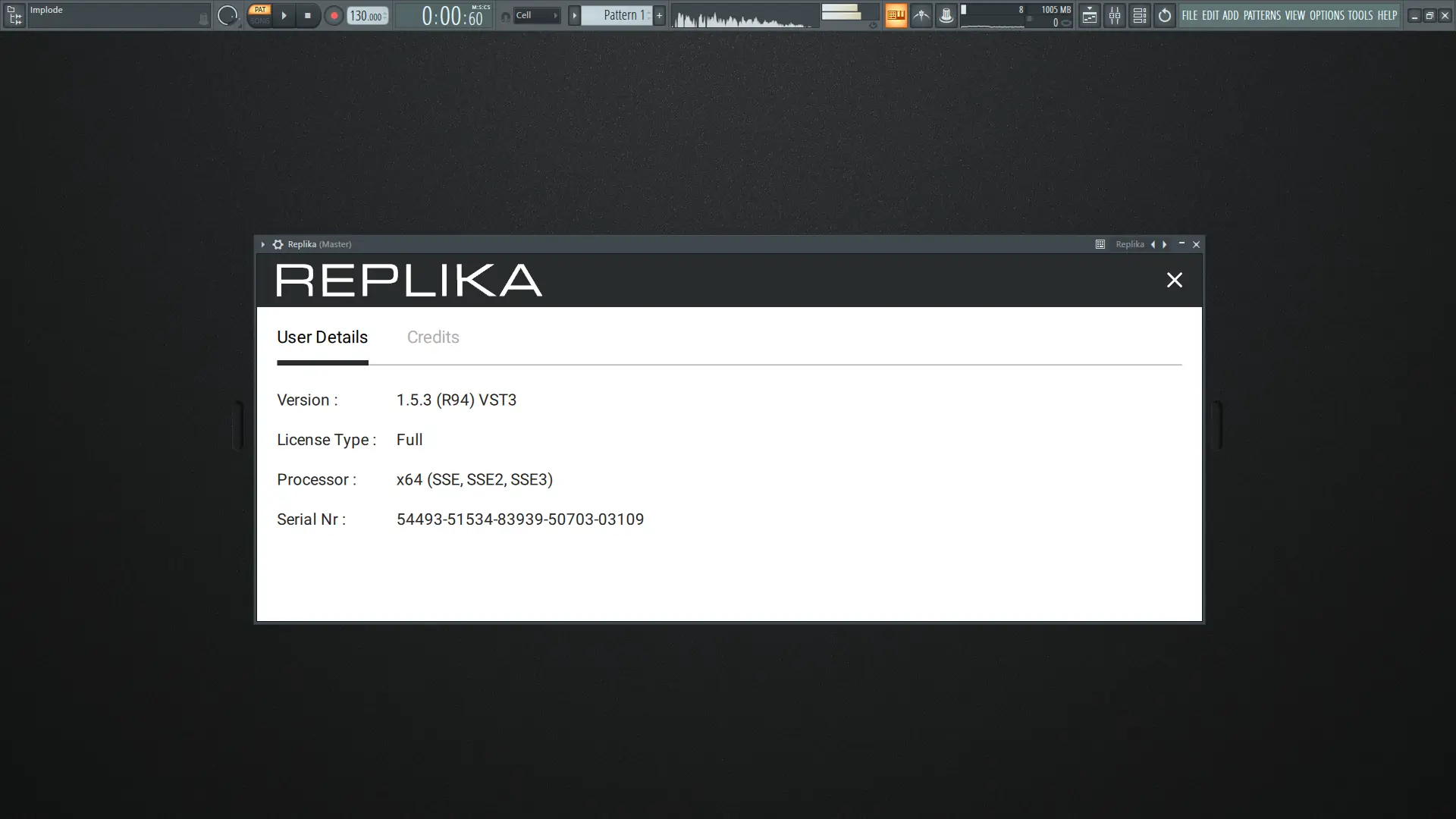Add new pattern with plus button
The height and width of the screenshot is (819, 1456).
pyautogui.click(x=659, y=15)
